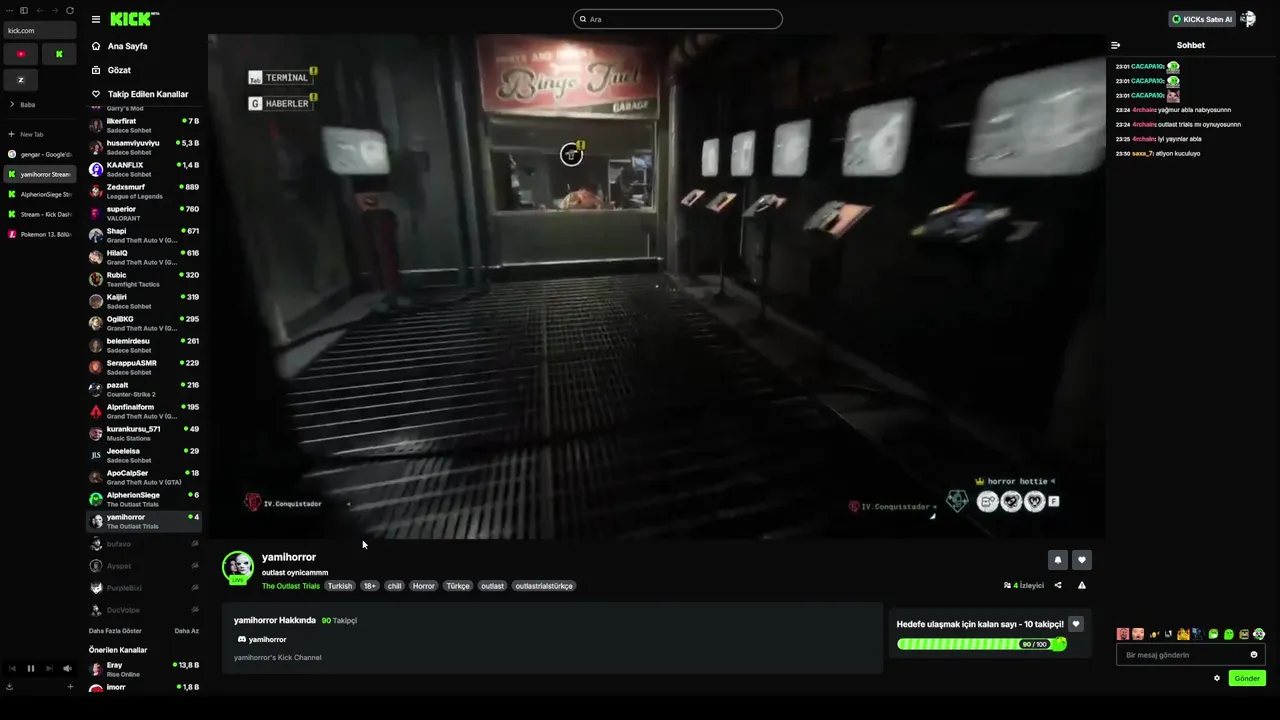Click the 90 Takipçi follower count
Screen dimensions: 1280x720
339,620
